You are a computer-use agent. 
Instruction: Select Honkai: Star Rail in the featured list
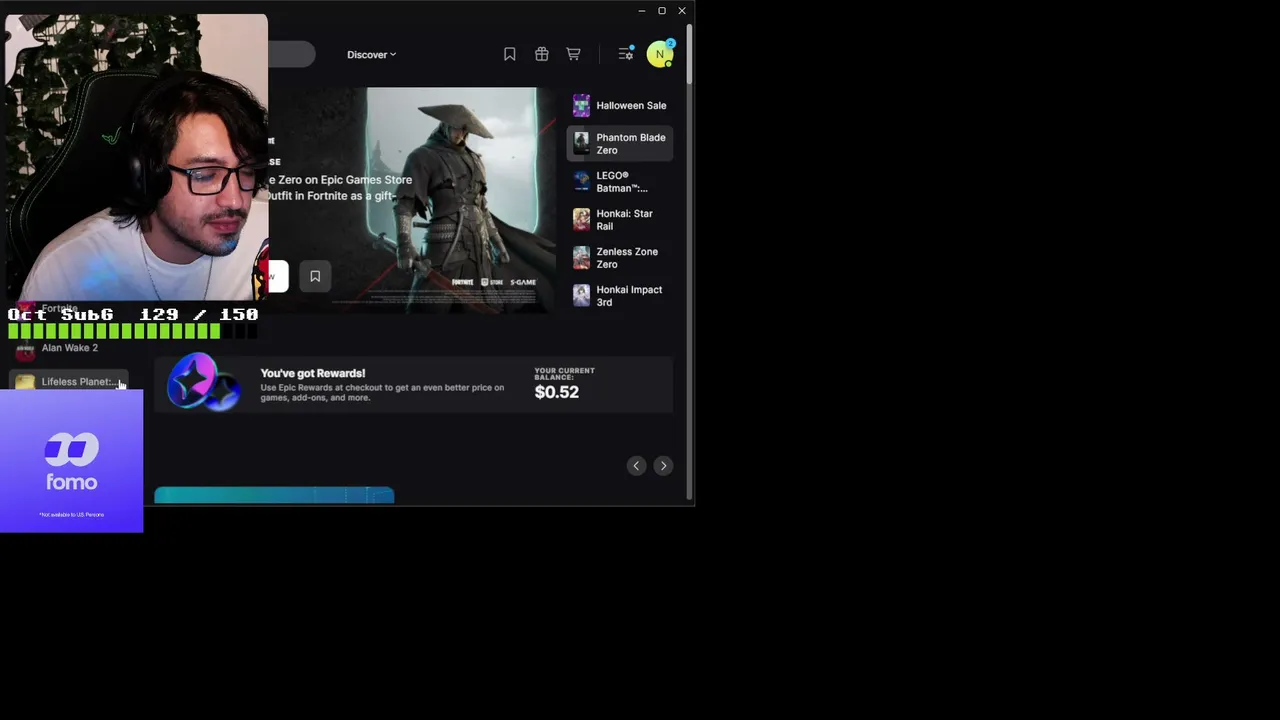[x=620, y=220]
